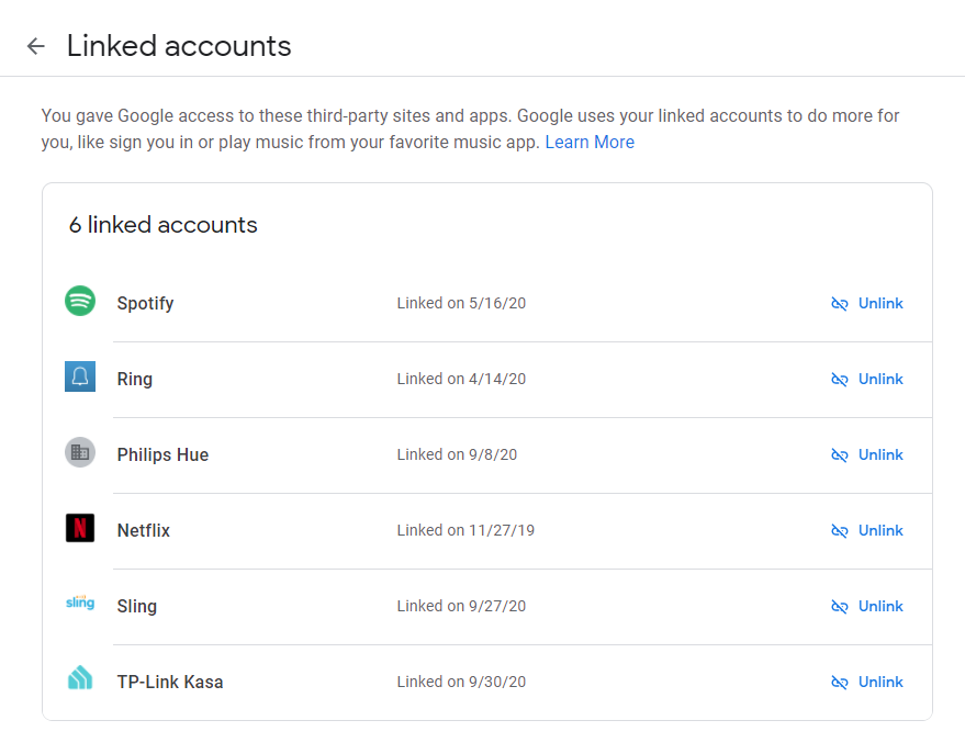
Task: Select the Ring account name
Action: click(x=135, y=379)
